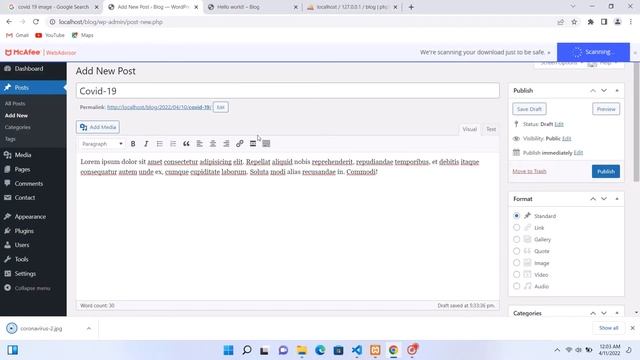Edit the permalink slug button
The width and height of the screenshot is (640, 360).
pyautogui.click(x=220, y=107)
